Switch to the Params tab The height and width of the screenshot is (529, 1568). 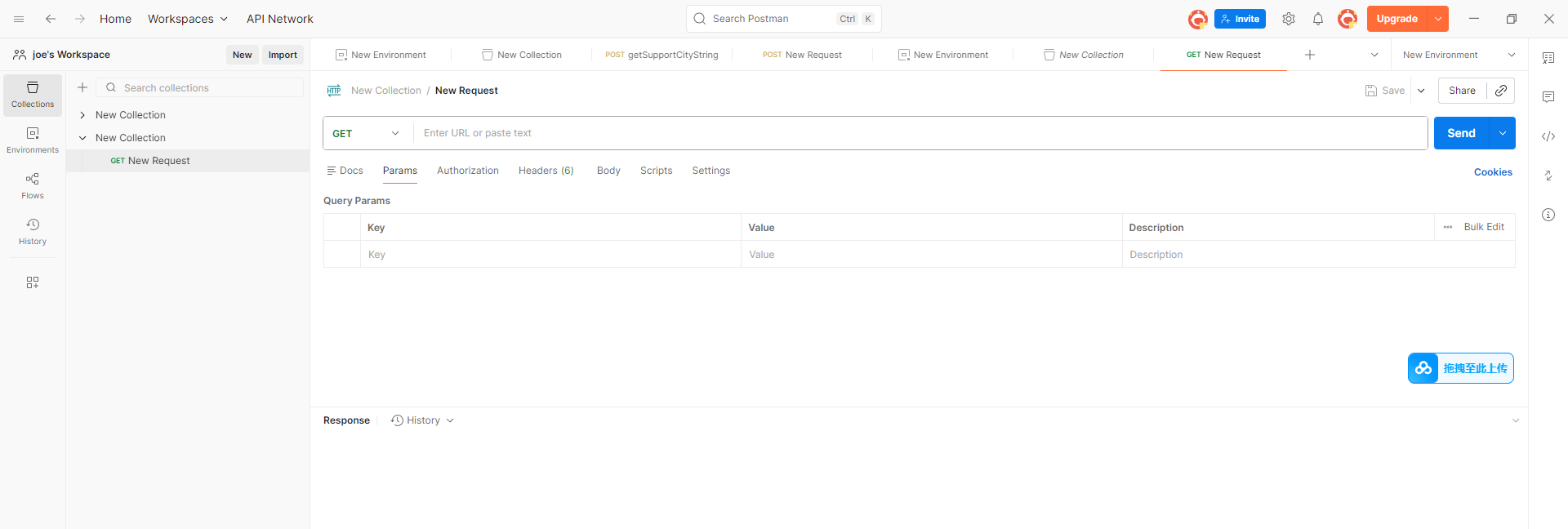[x=400, y=171]
